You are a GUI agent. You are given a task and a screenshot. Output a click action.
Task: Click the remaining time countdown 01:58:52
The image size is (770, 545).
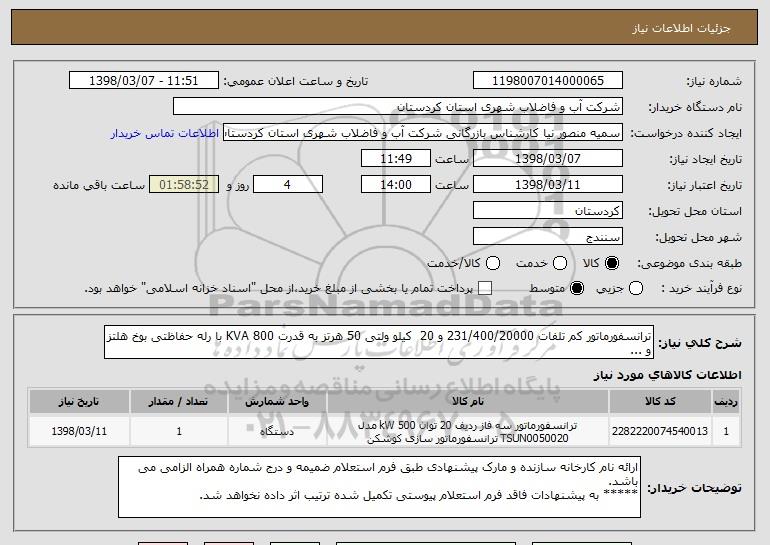pos(184,185)
